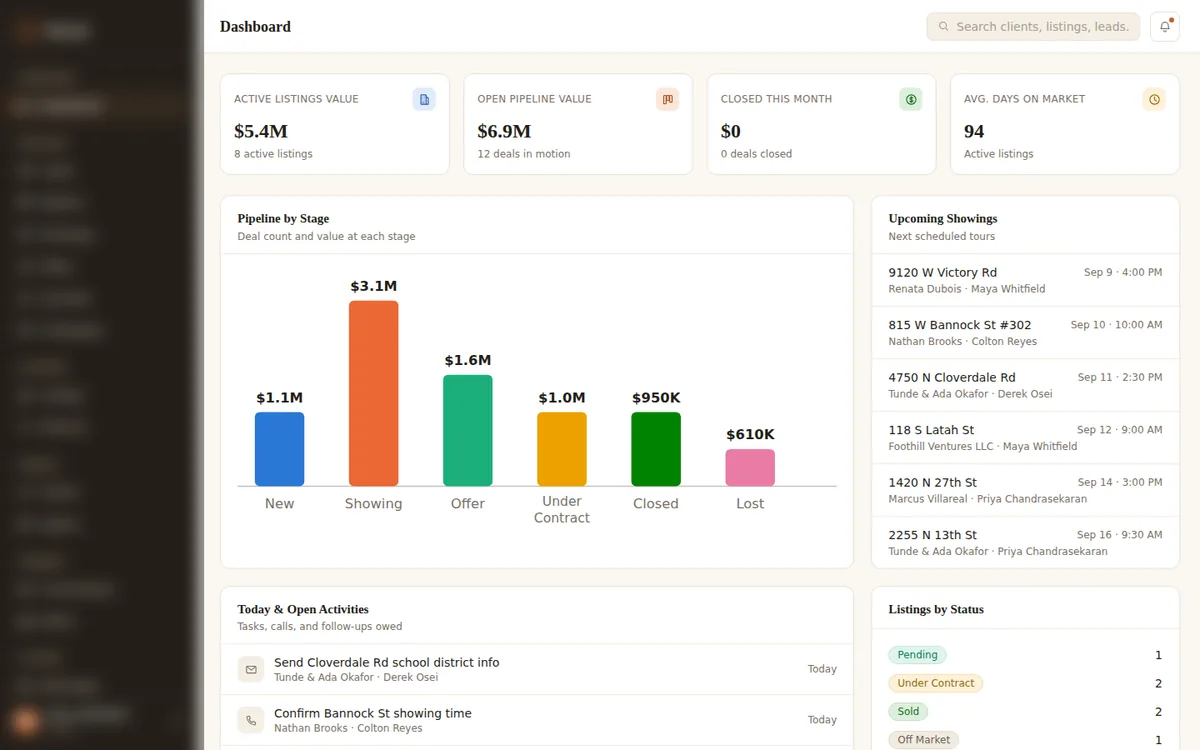Open the 815 W Bannock St #302 showing
1200x750 pixels.
[1025, 333]
